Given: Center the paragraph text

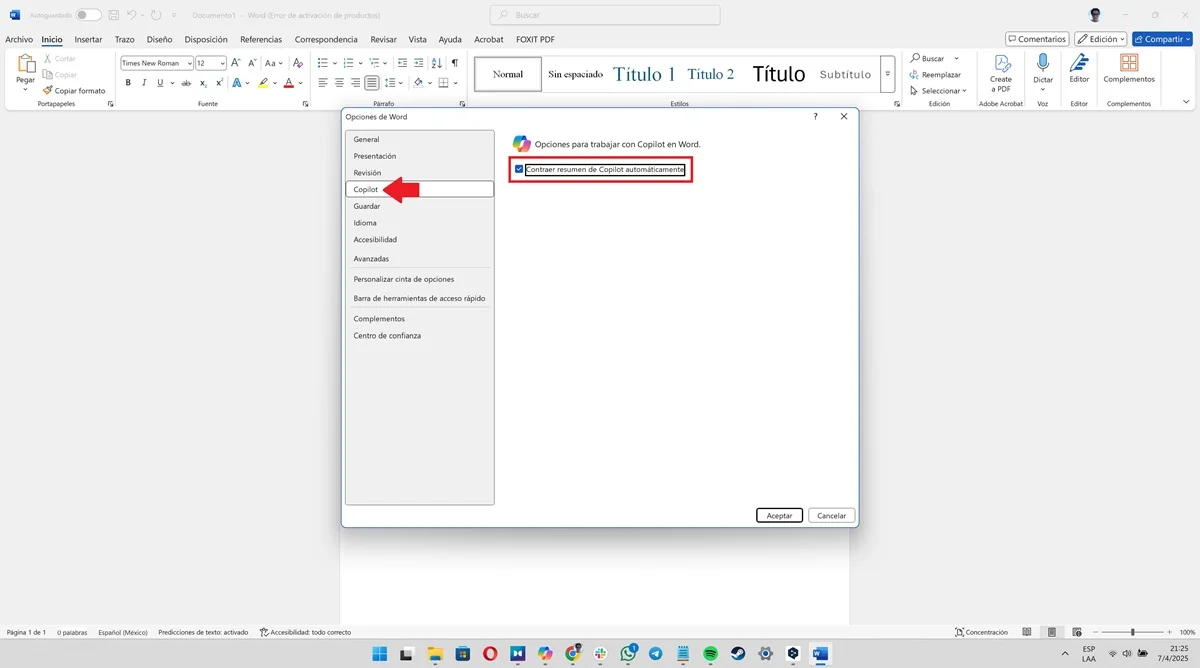Looking at the screenshot, I should (339, 83).
